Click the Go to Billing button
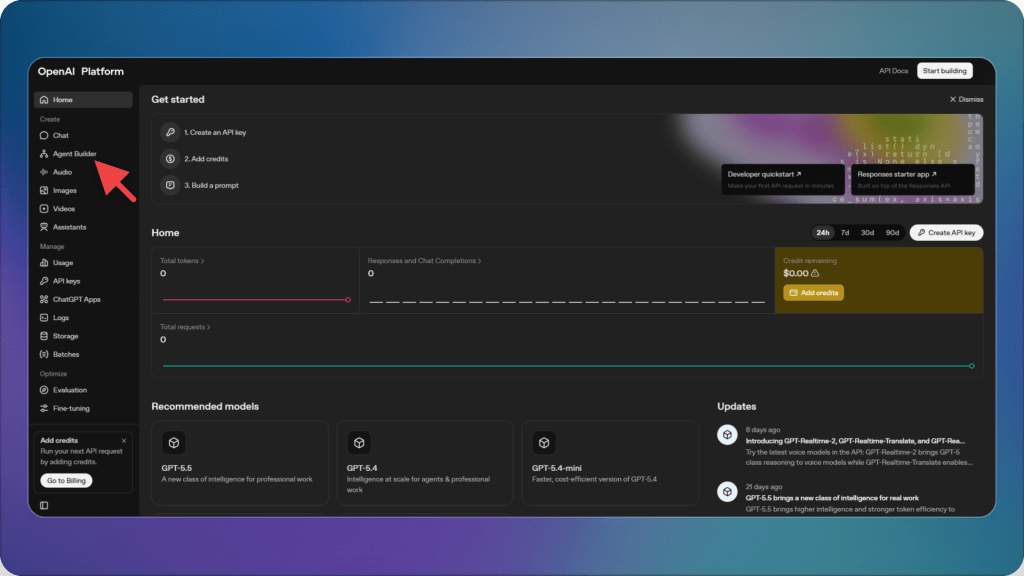The image size is (1024, 576). 66,481
